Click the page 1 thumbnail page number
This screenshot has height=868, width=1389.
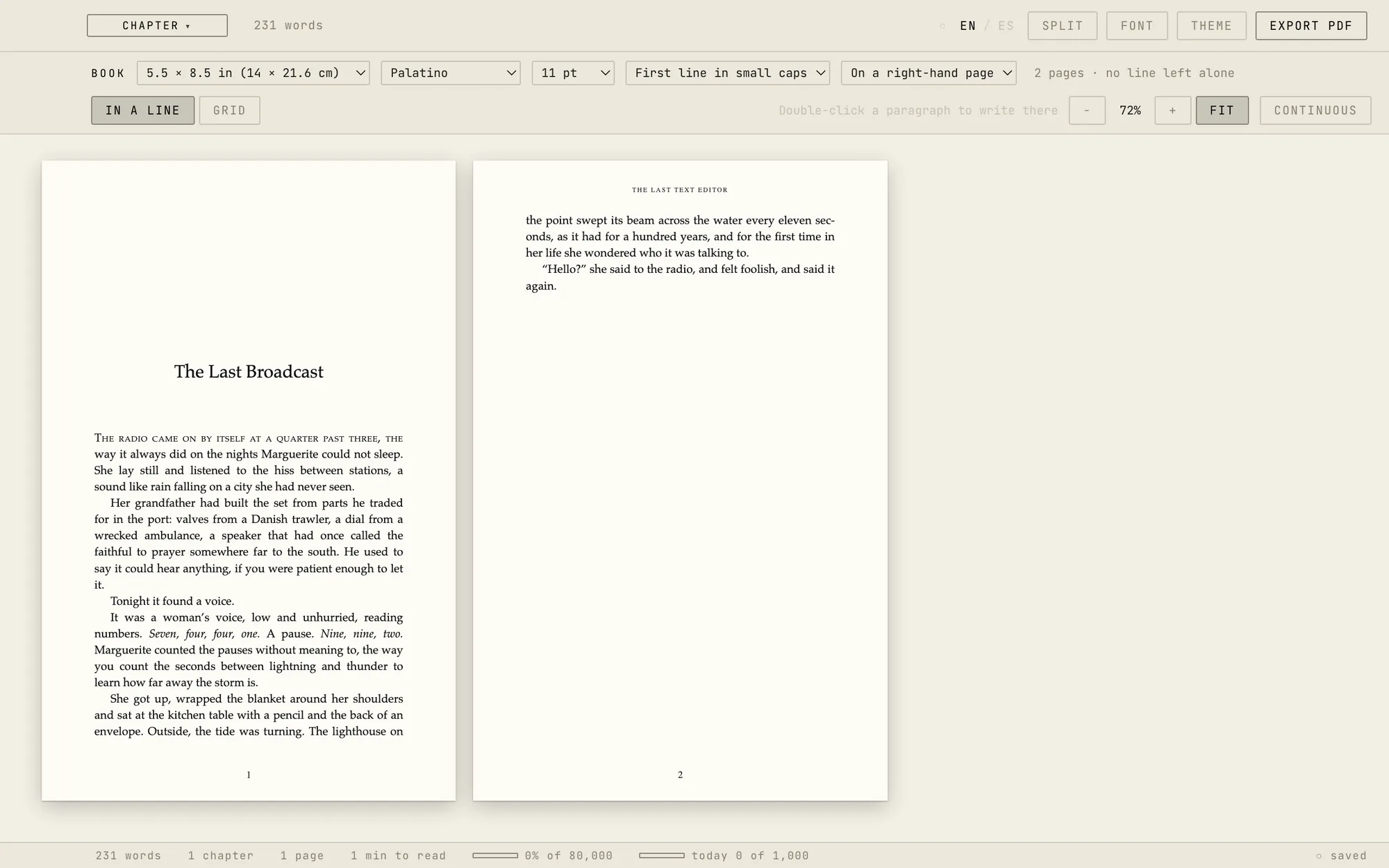pos(249,775)
